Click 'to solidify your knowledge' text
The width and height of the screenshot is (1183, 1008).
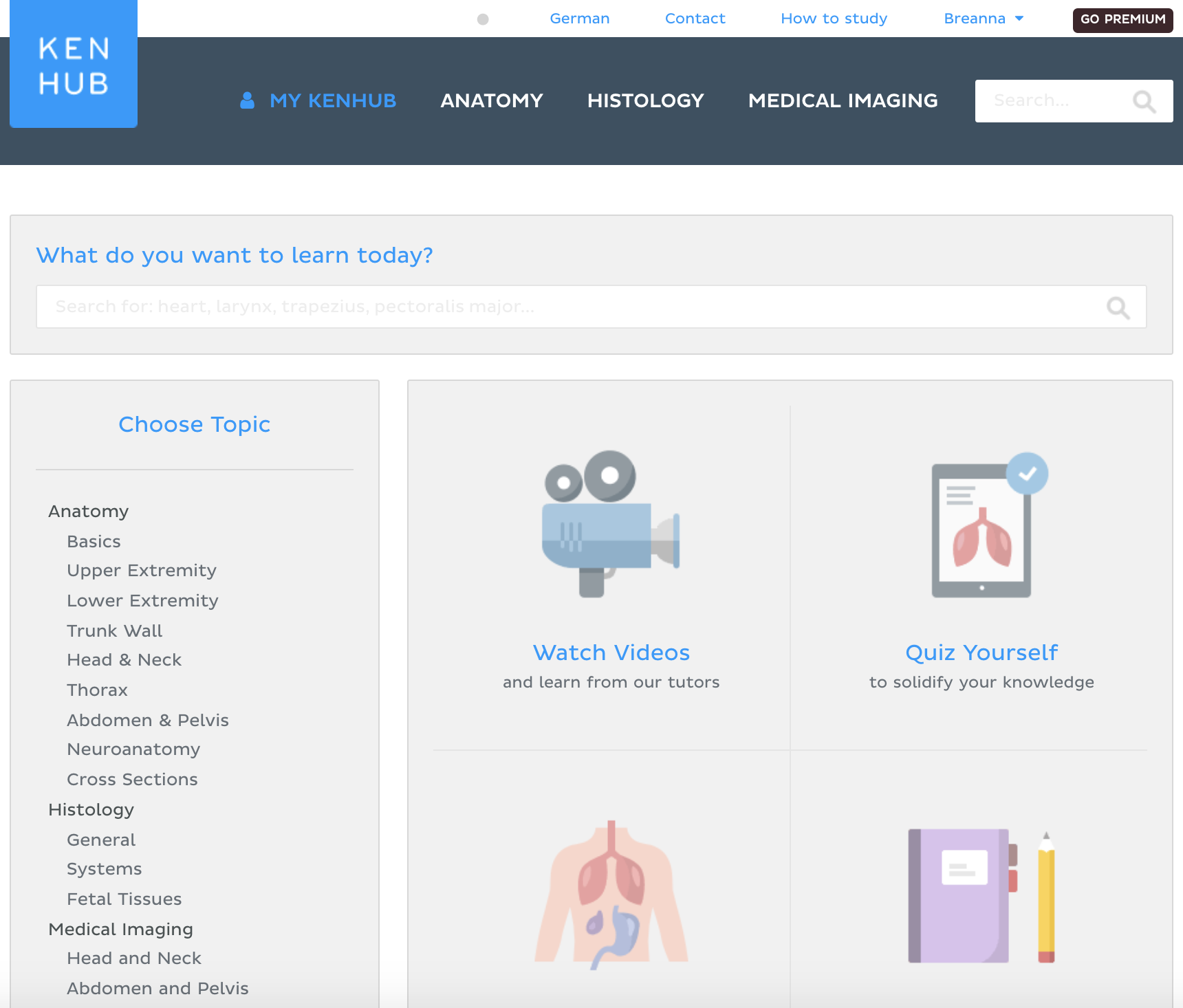pos(981,682)
